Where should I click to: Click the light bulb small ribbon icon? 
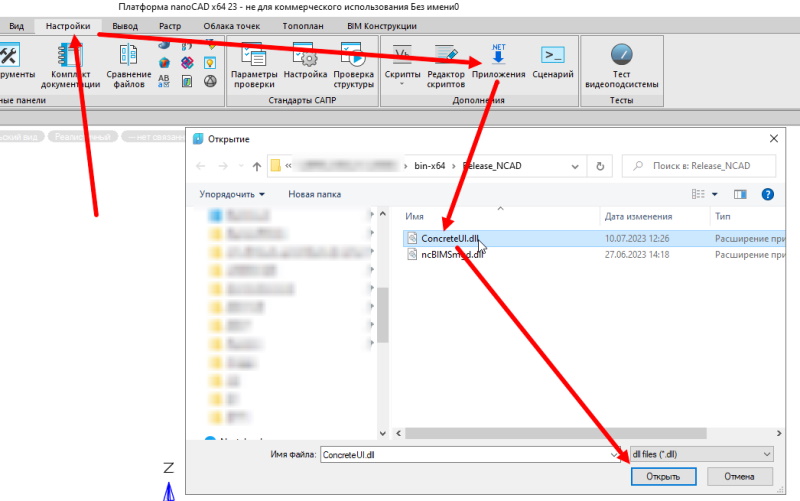coord(210,63)
